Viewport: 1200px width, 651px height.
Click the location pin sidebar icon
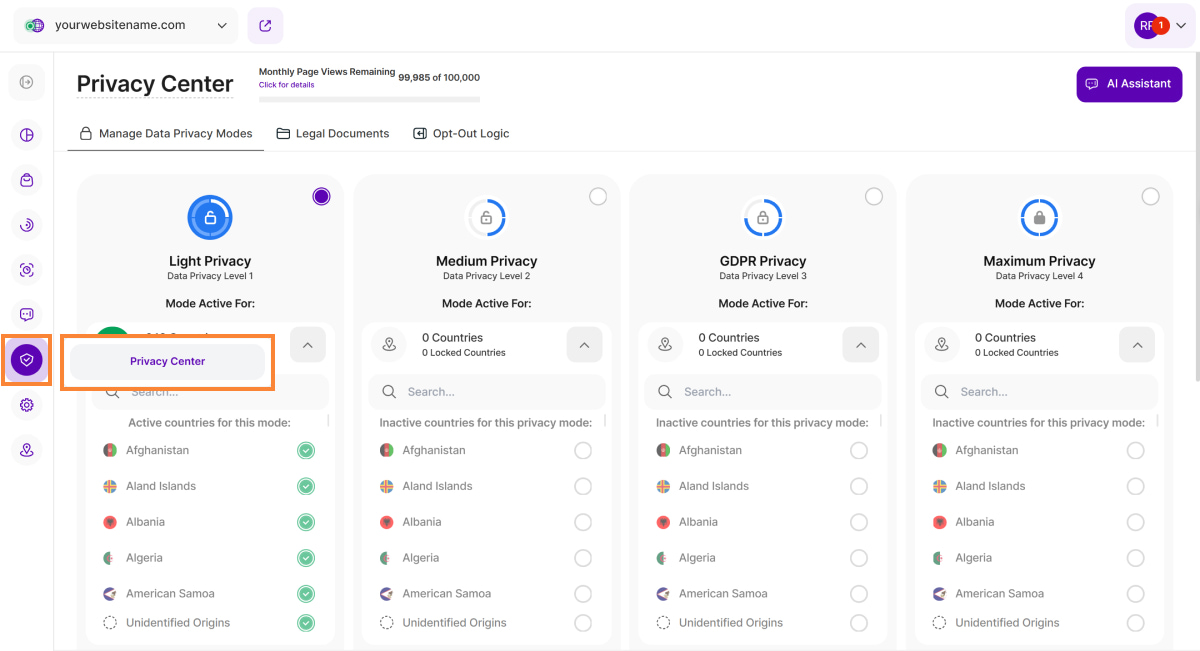click(x=27, y=450)
